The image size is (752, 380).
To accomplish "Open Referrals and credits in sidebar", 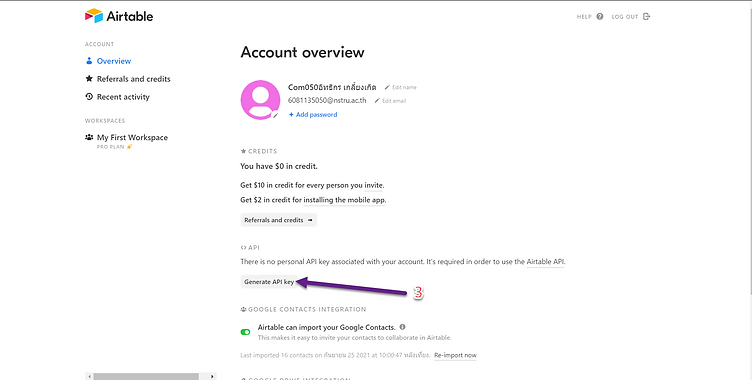I will point(133,79).
